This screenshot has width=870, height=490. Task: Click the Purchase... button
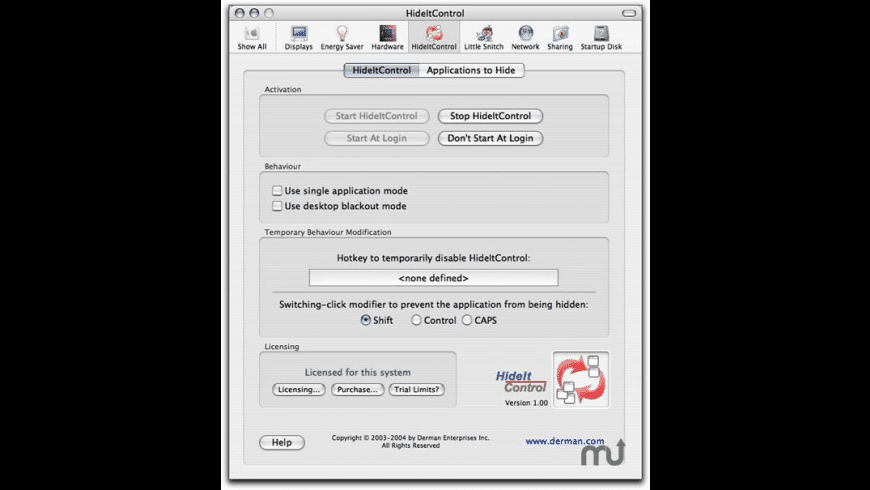tap(357, 390)
